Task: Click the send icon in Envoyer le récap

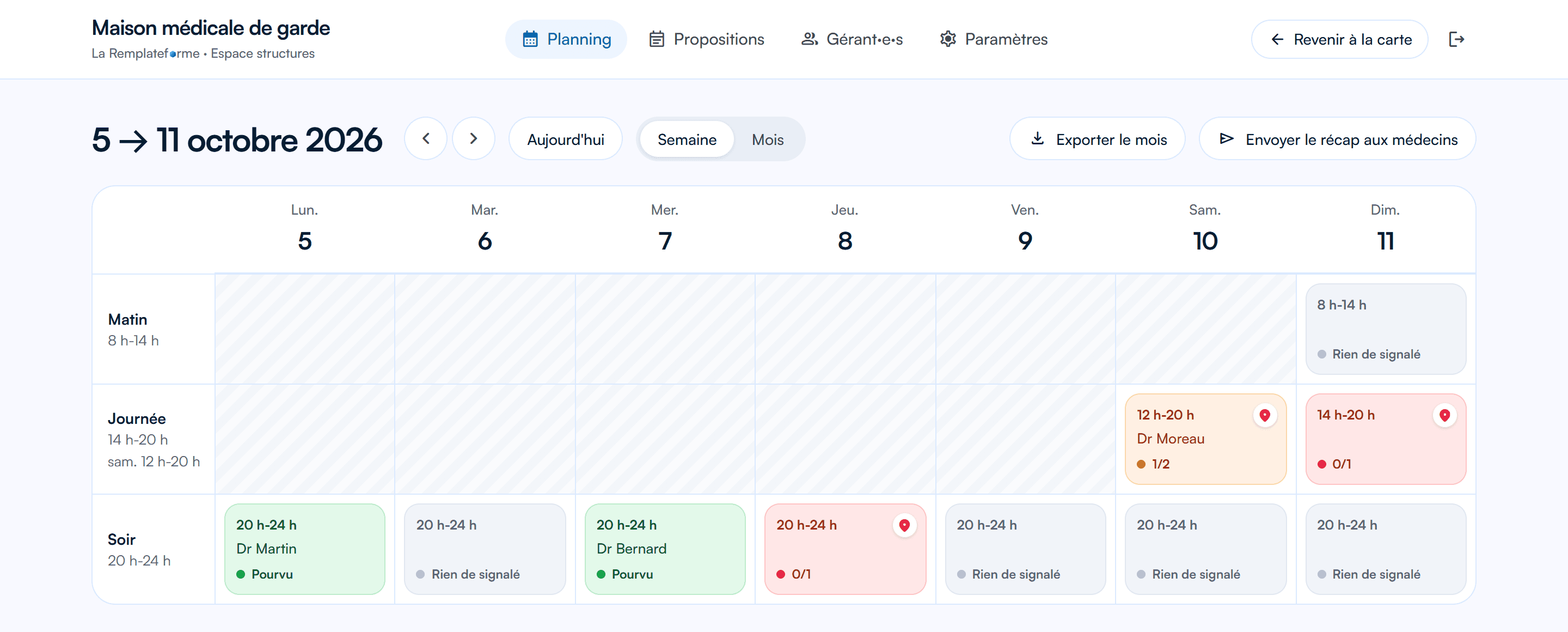Action: 1227,139
